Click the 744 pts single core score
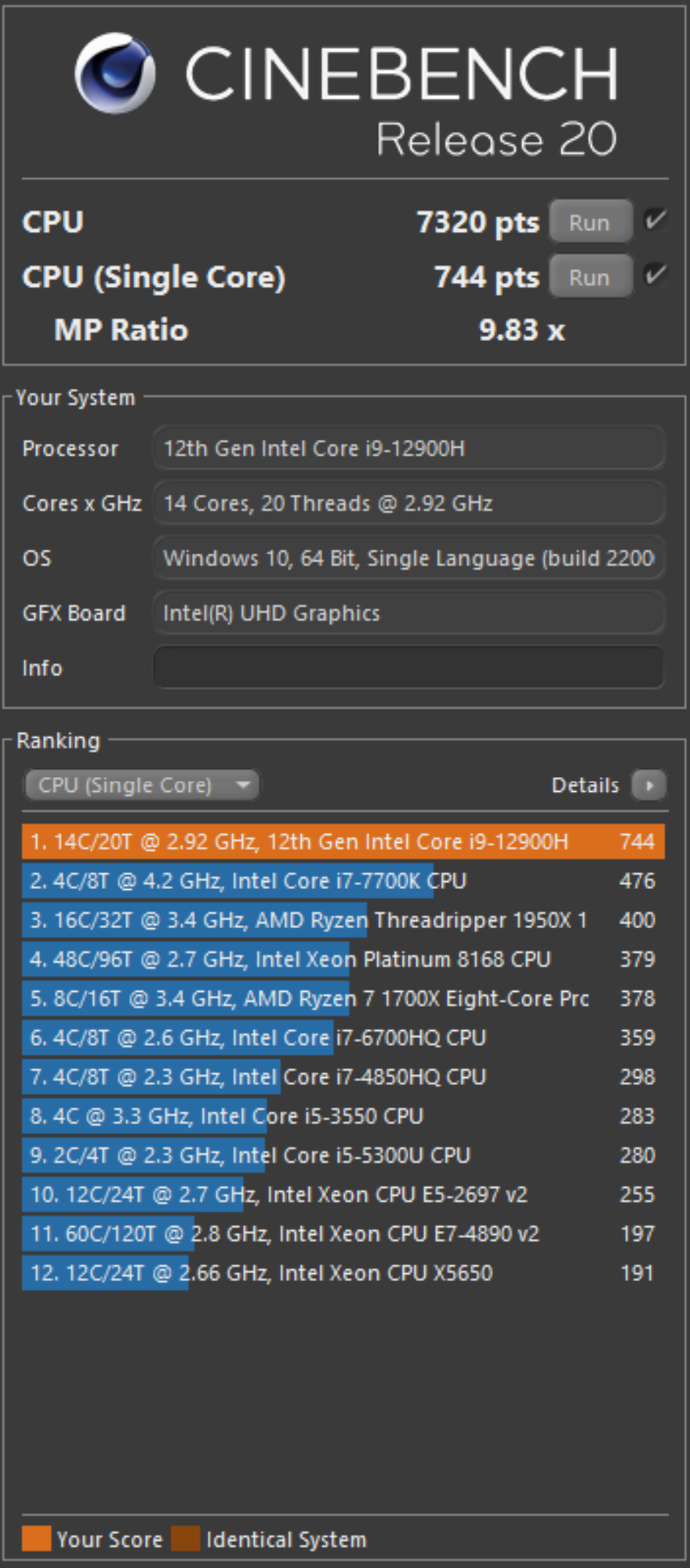Image resolution: width=690 pixels, height=1568 pixels. pyautogui.click(x=487, y=278)
